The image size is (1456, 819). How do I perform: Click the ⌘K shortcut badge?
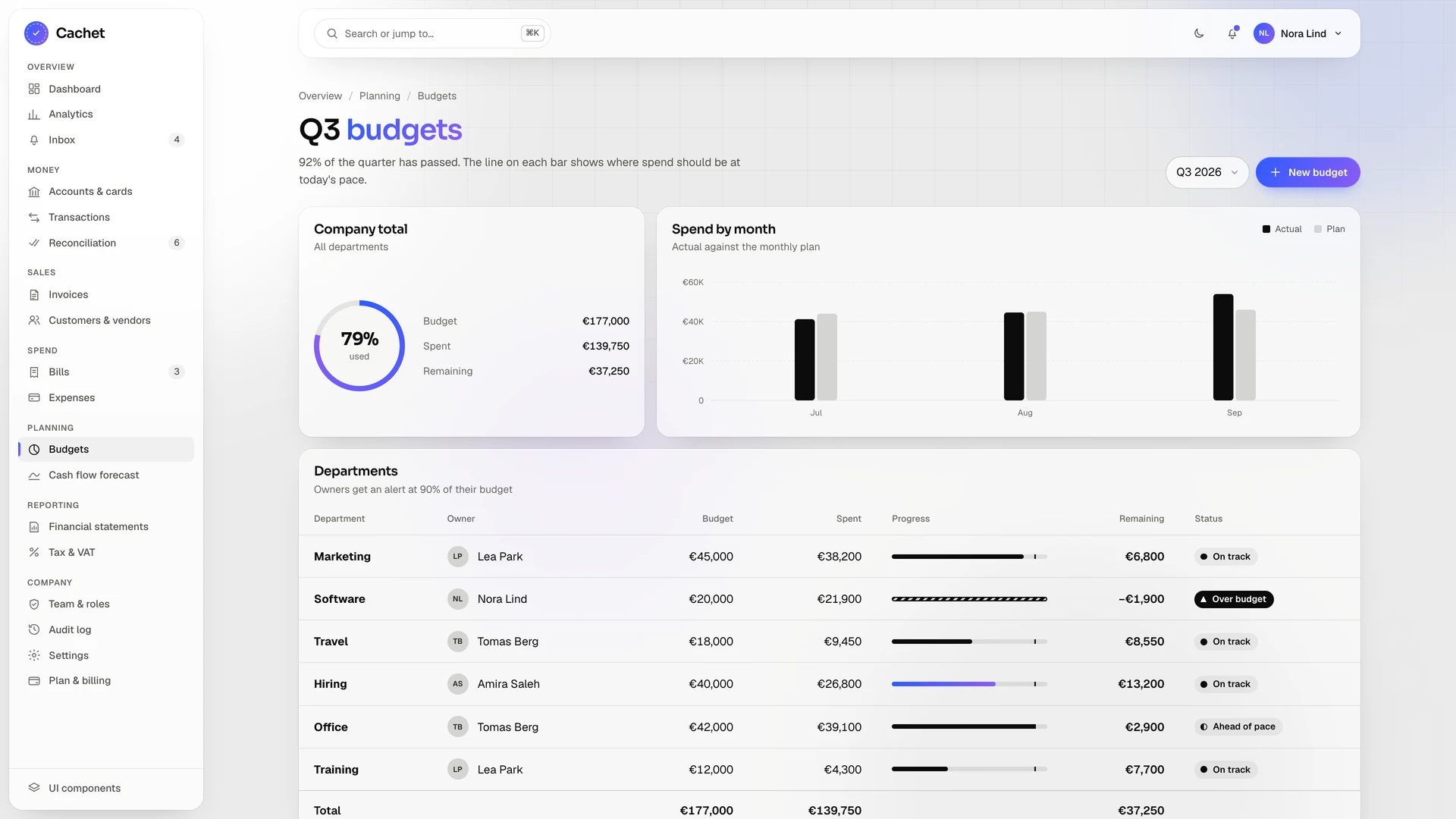(532, 33)
